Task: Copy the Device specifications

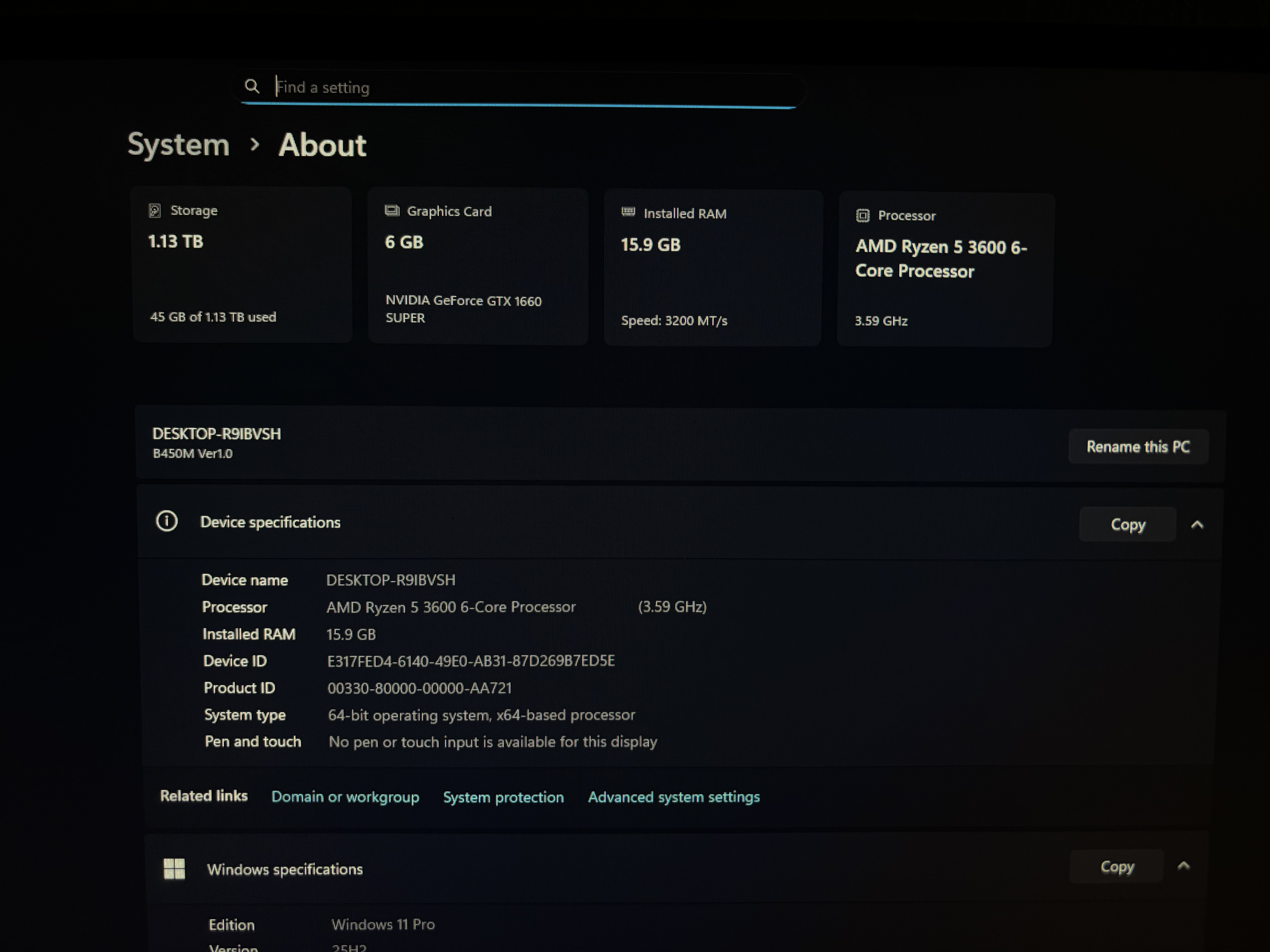Action: (x=1128, y=524)
